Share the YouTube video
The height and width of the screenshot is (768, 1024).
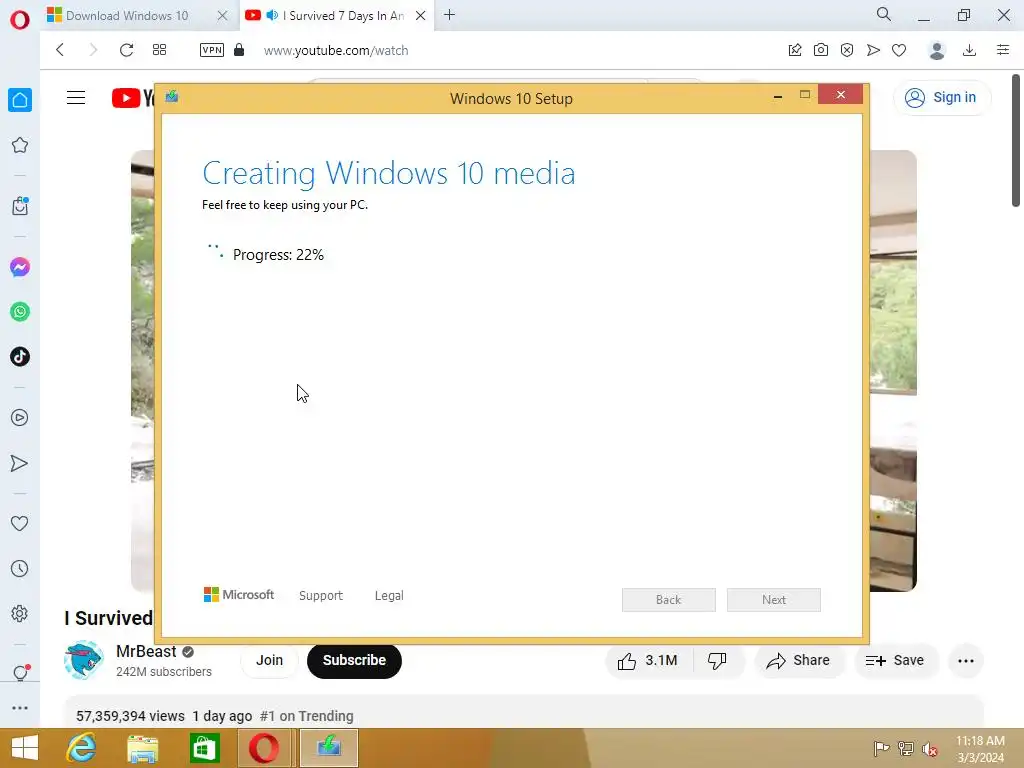tap(799, 661)
